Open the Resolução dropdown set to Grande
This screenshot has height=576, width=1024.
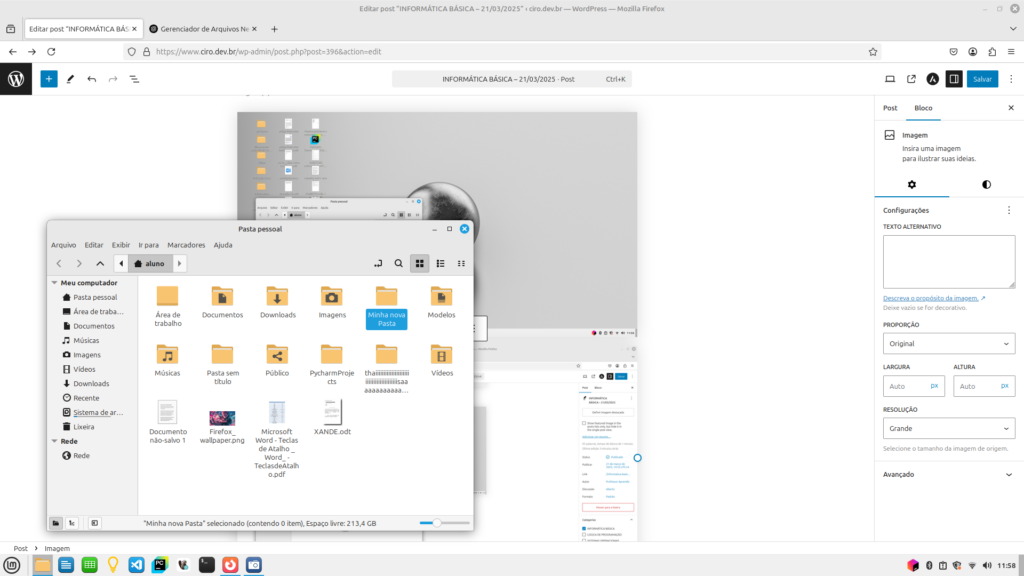click(948, 428)
